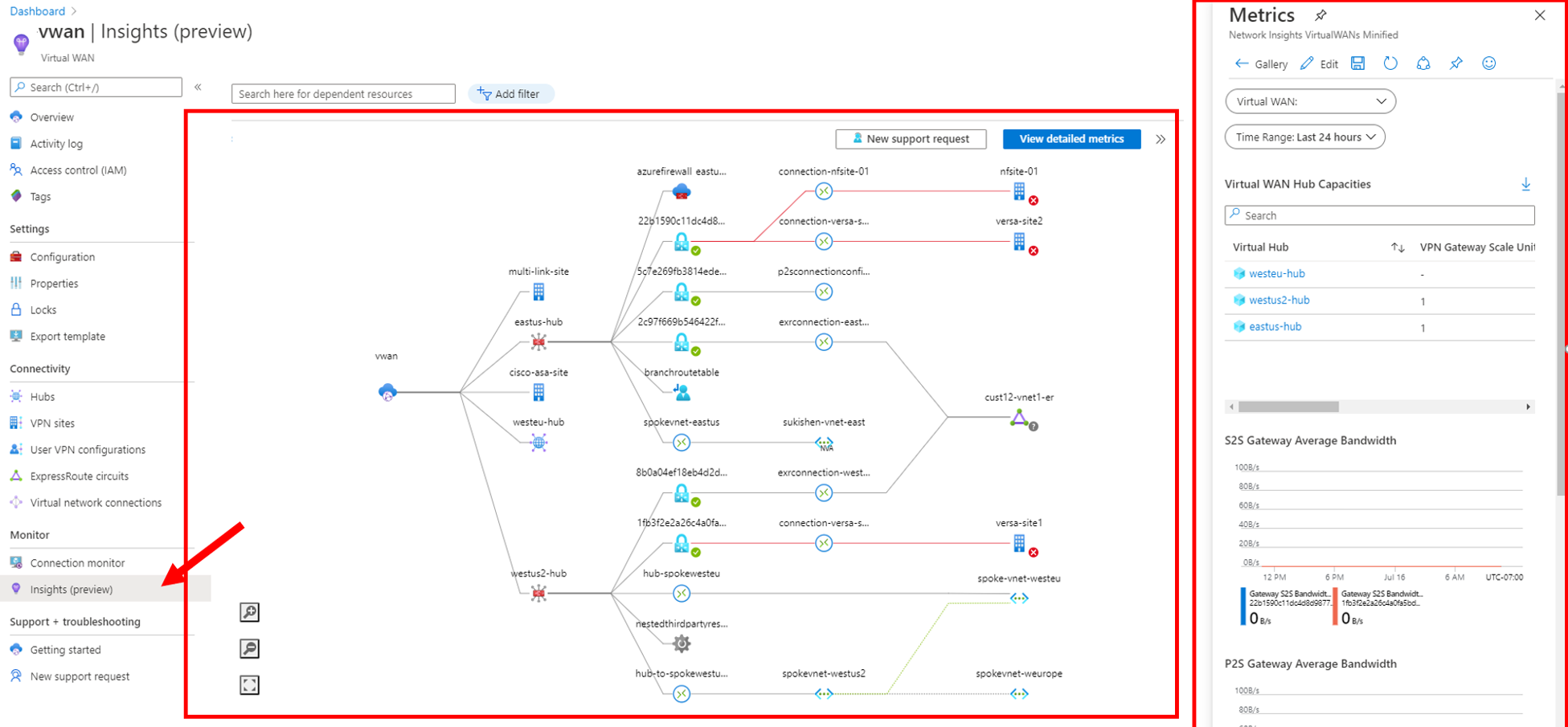Click the Metrics panel vertical scrollbar
1568x727 pixels.
point(1562,293)
